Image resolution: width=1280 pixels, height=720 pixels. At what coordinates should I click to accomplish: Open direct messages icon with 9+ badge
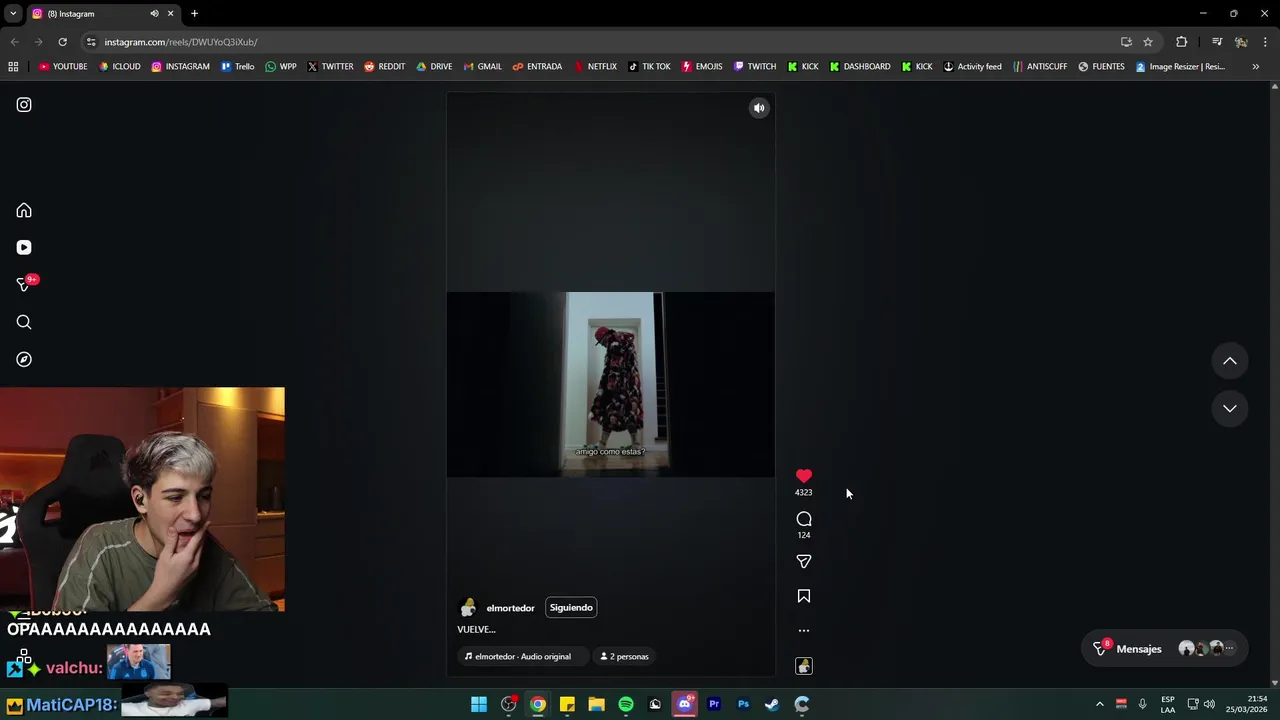pos(25,284)
